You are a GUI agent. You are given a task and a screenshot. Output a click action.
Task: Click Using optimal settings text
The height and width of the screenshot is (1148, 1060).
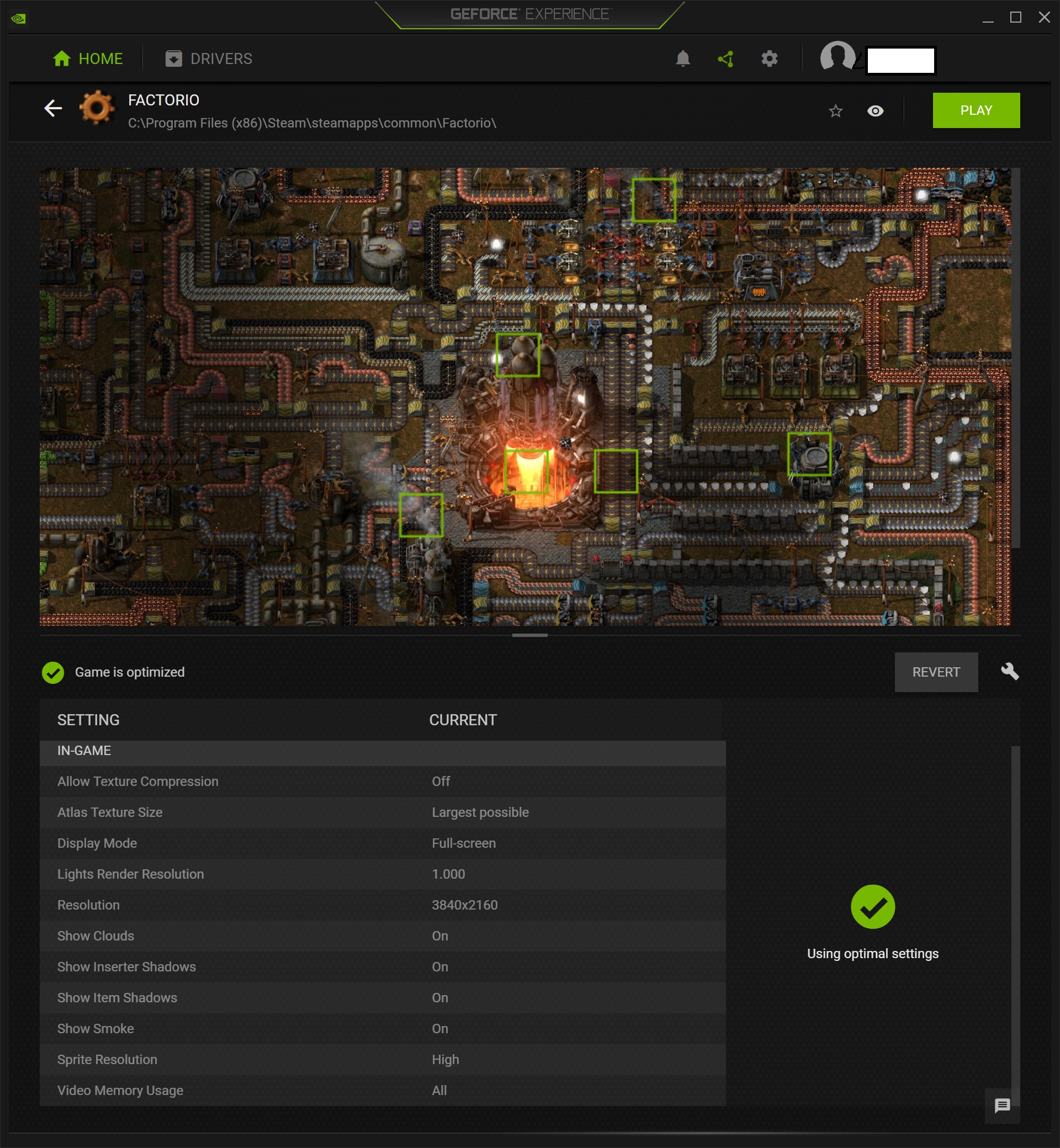(x=872, y=954)
